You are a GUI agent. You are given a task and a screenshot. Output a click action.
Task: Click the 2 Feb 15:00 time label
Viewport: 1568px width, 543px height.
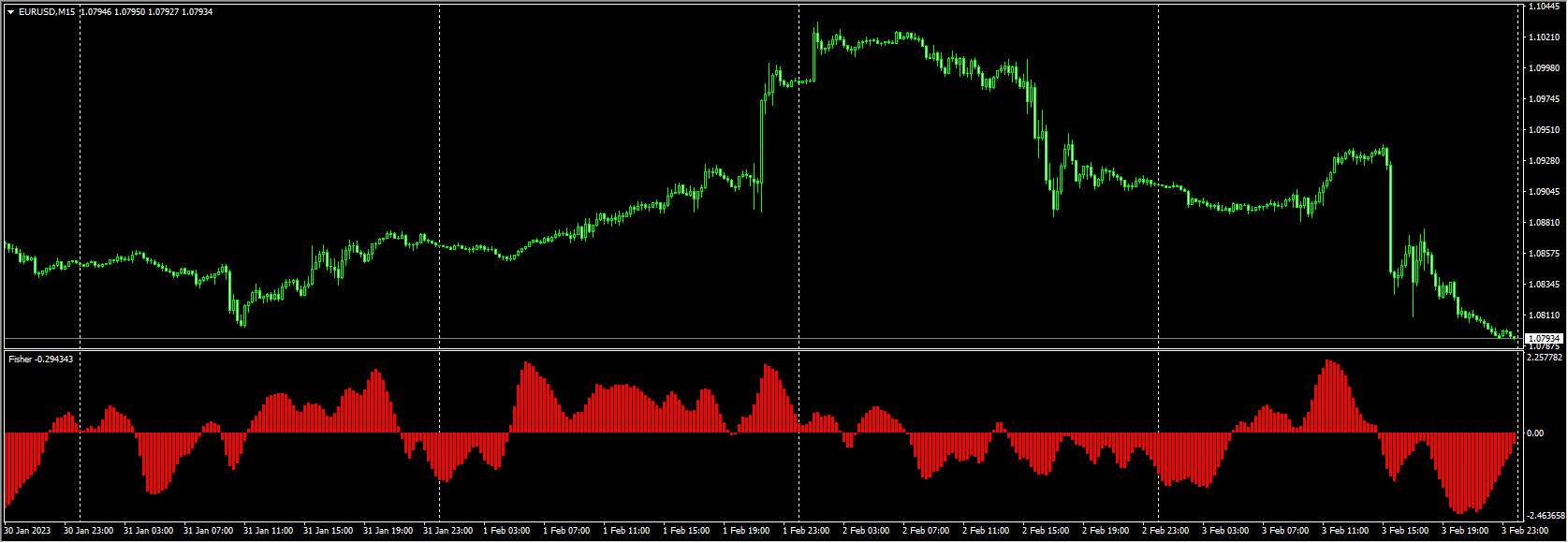(1046, 531)
